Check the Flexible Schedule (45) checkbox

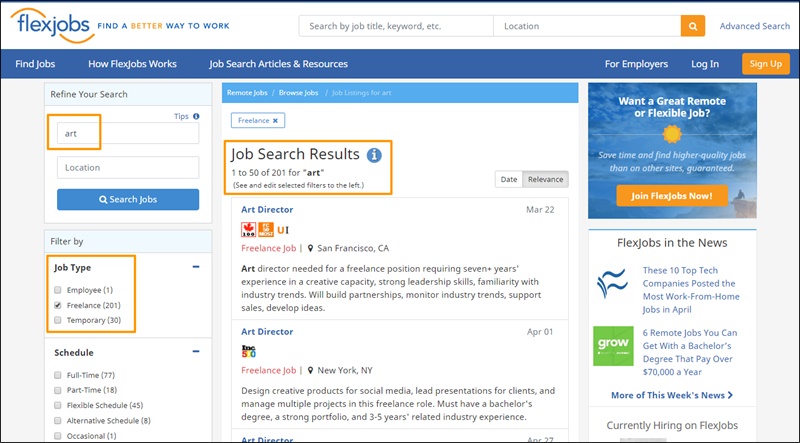click(58, 405)
